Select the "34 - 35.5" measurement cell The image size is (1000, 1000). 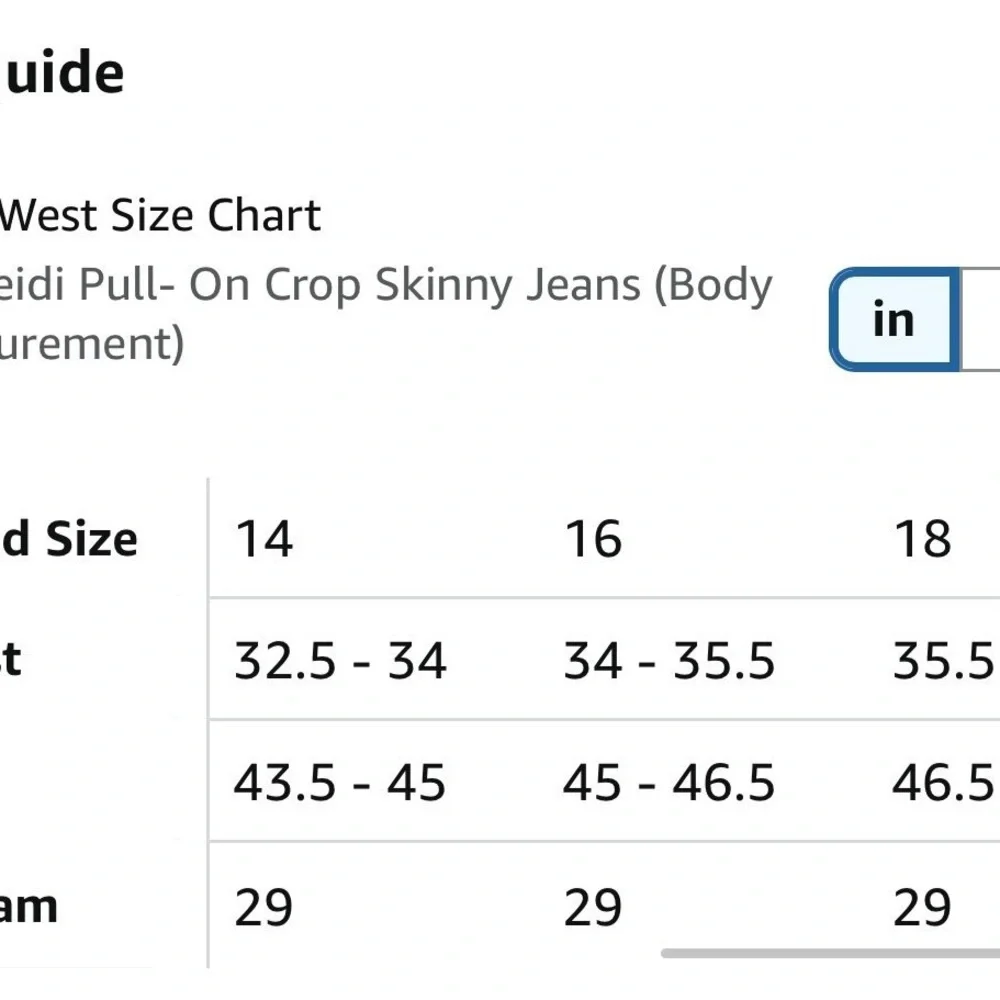669,661
